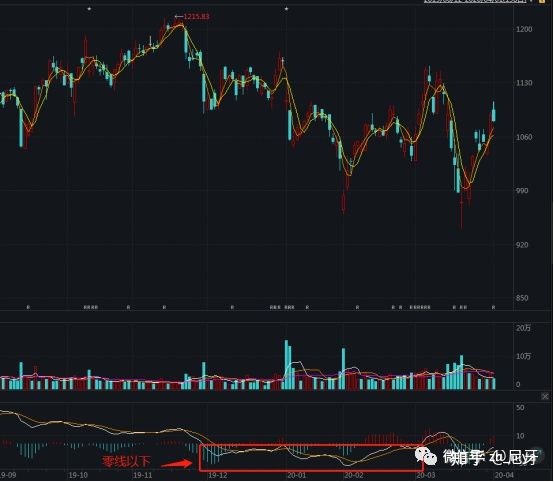Click the 20万 volume axis label
The height and width of the screenshot is (482, 554).
(523, 328)
